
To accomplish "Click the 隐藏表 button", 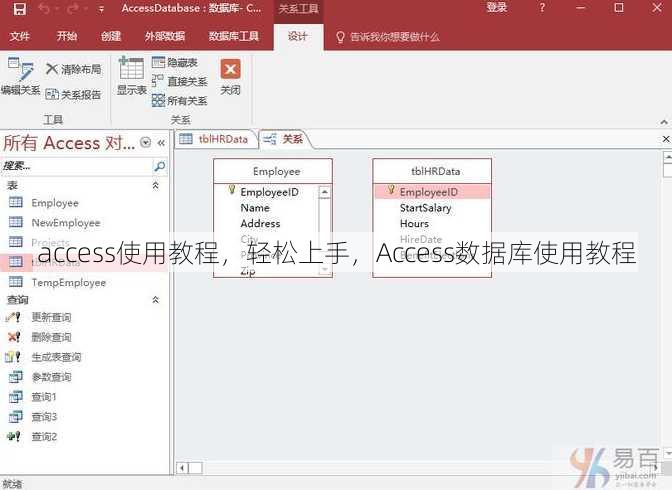I will 175,63.
